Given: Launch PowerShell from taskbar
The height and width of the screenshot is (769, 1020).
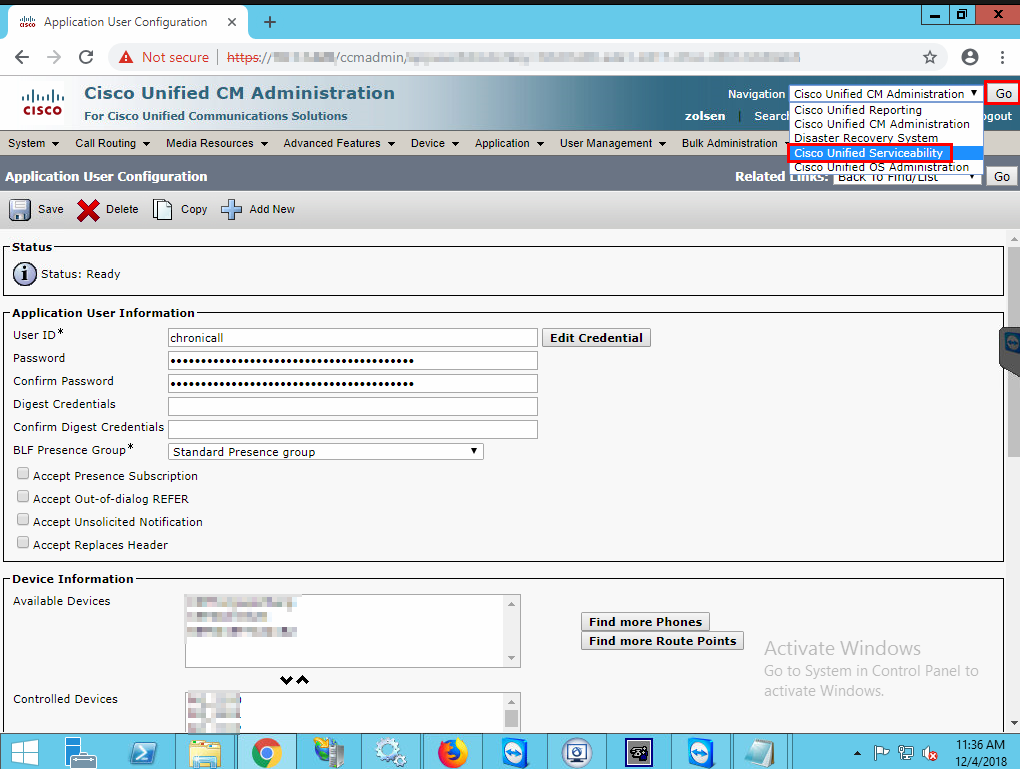Looking at the screenshot, I should 142,753.
